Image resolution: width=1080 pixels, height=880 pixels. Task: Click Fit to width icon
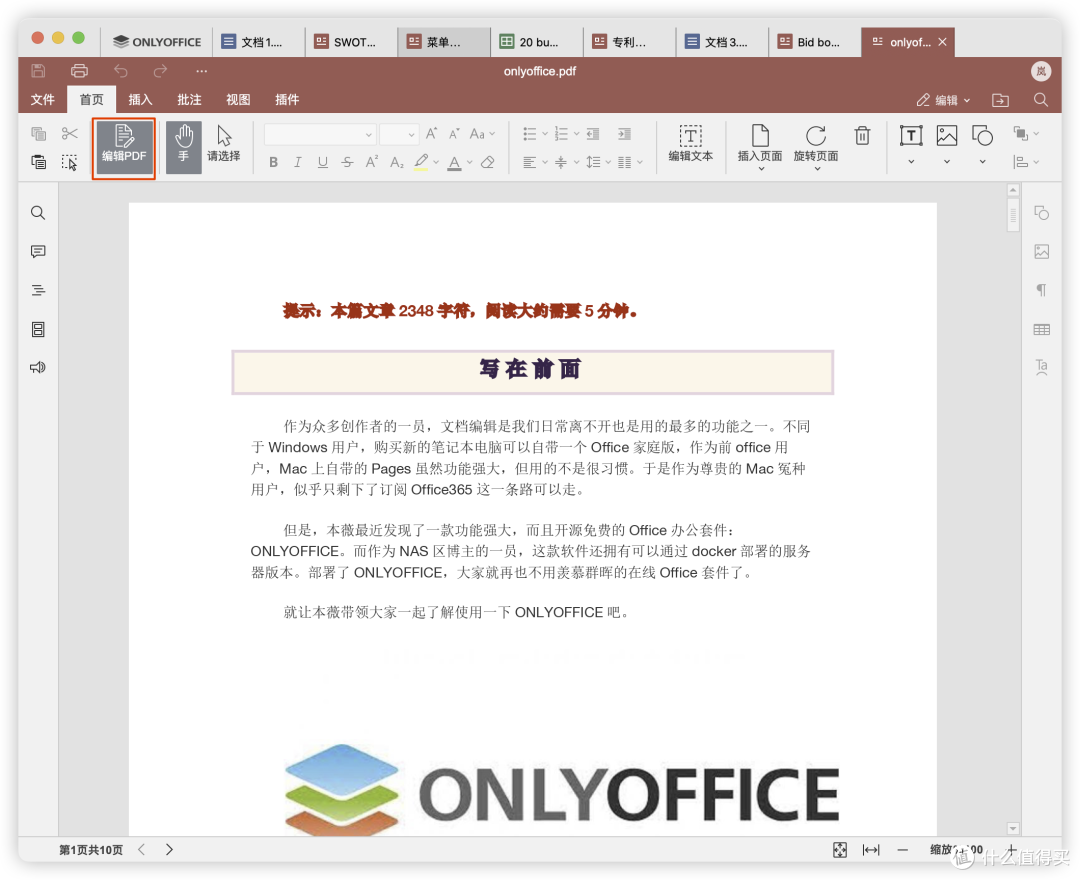[871, 850]
